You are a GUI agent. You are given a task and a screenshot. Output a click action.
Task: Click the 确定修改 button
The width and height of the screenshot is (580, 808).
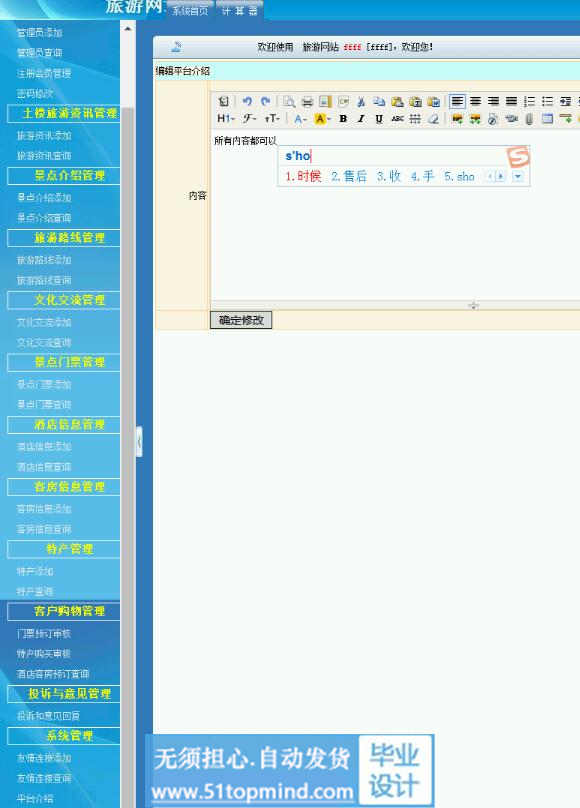(x=241, y=320)
